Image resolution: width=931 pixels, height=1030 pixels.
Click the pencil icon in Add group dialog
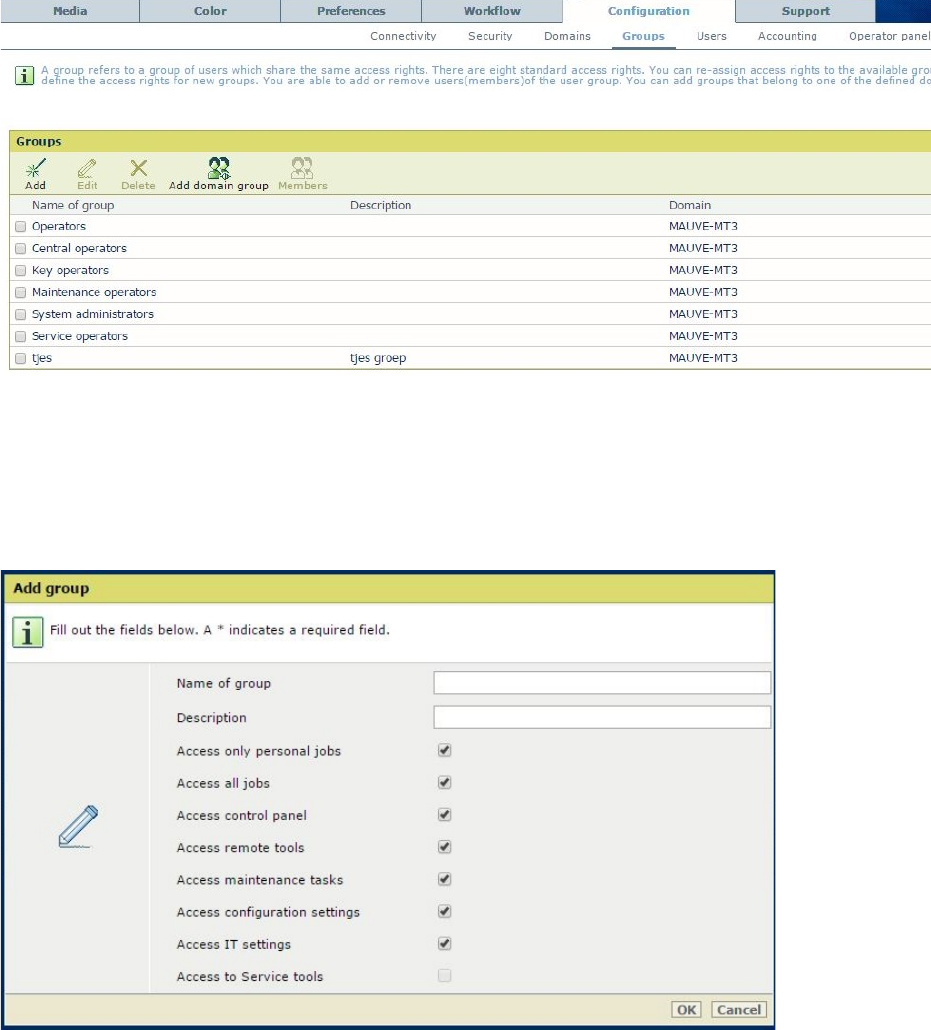pyautogui.click(x=78, y=826)
